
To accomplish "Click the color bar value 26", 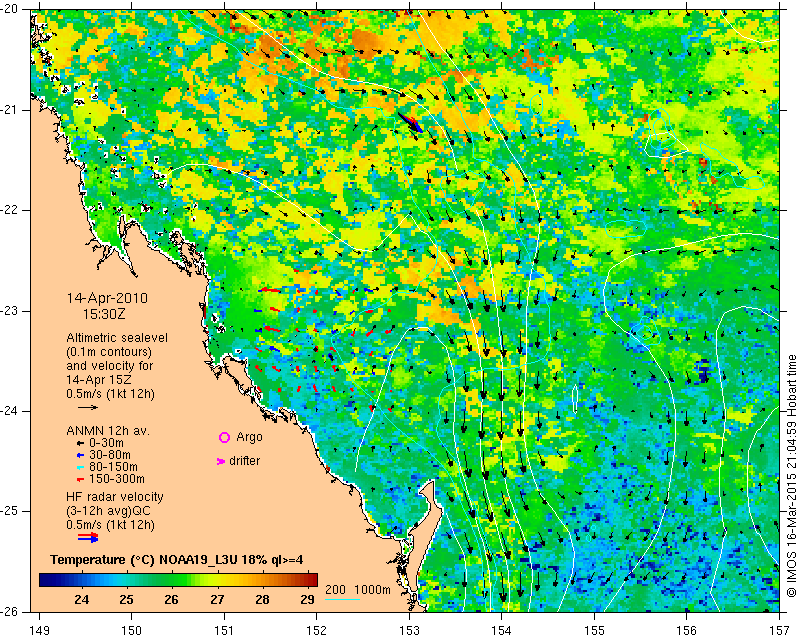I will pos(171,599).
